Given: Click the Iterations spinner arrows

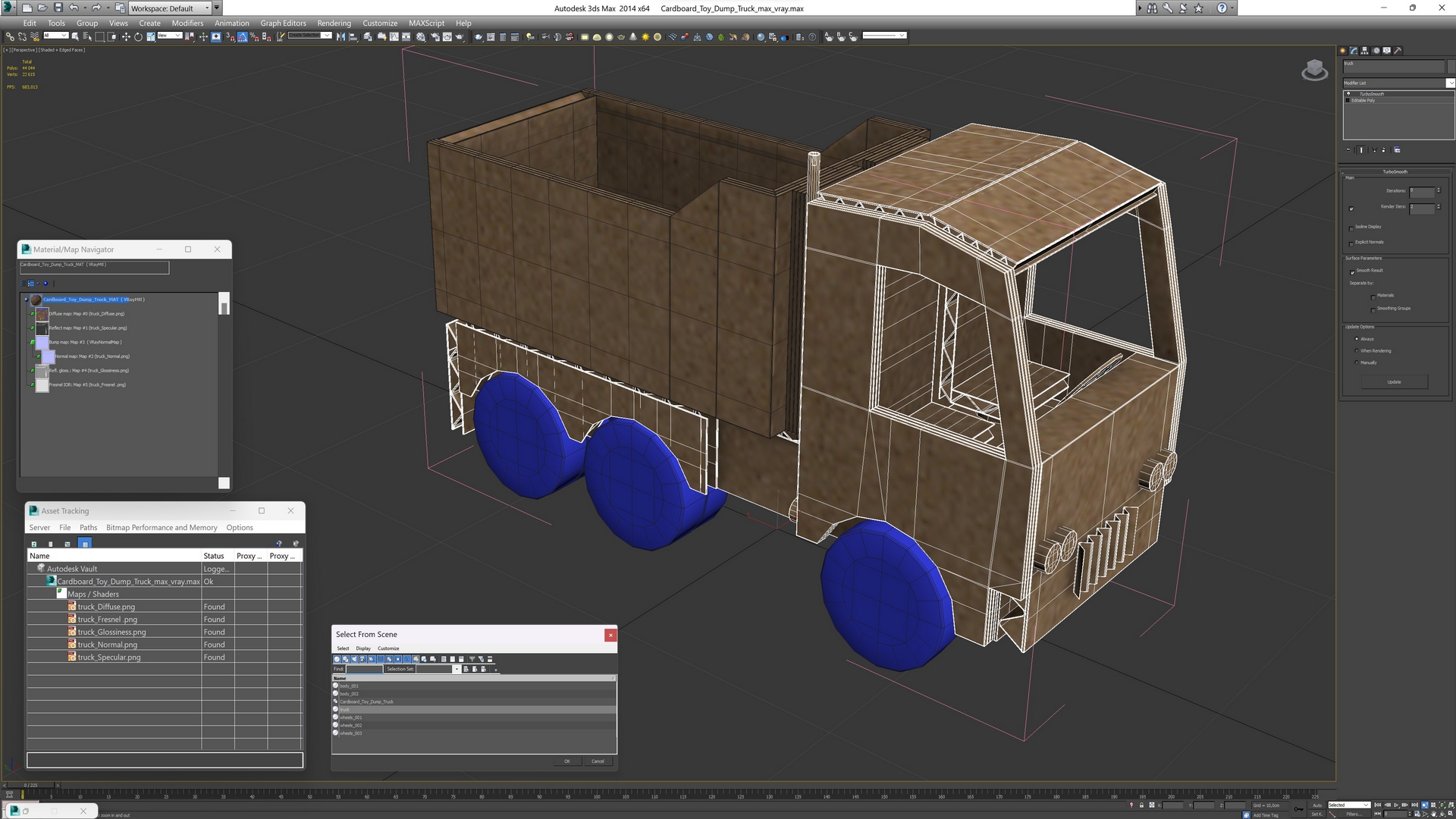Looking at the screenshot, I should pyautogui.click(x=1439, y=191).
